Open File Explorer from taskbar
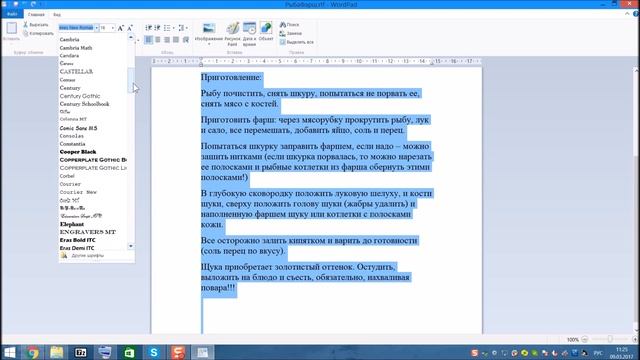 (57, 352)
